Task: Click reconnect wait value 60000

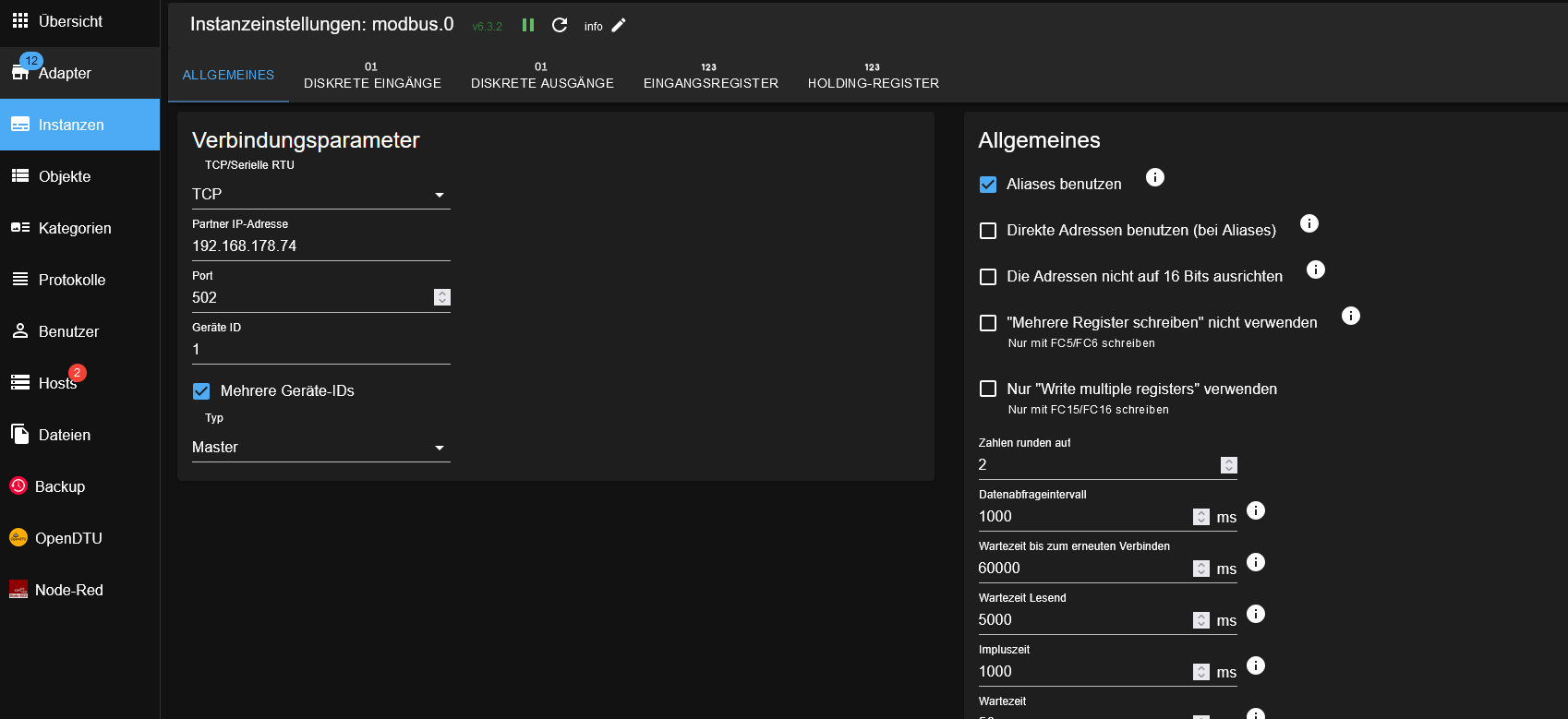Action: [x=999, y=568]
